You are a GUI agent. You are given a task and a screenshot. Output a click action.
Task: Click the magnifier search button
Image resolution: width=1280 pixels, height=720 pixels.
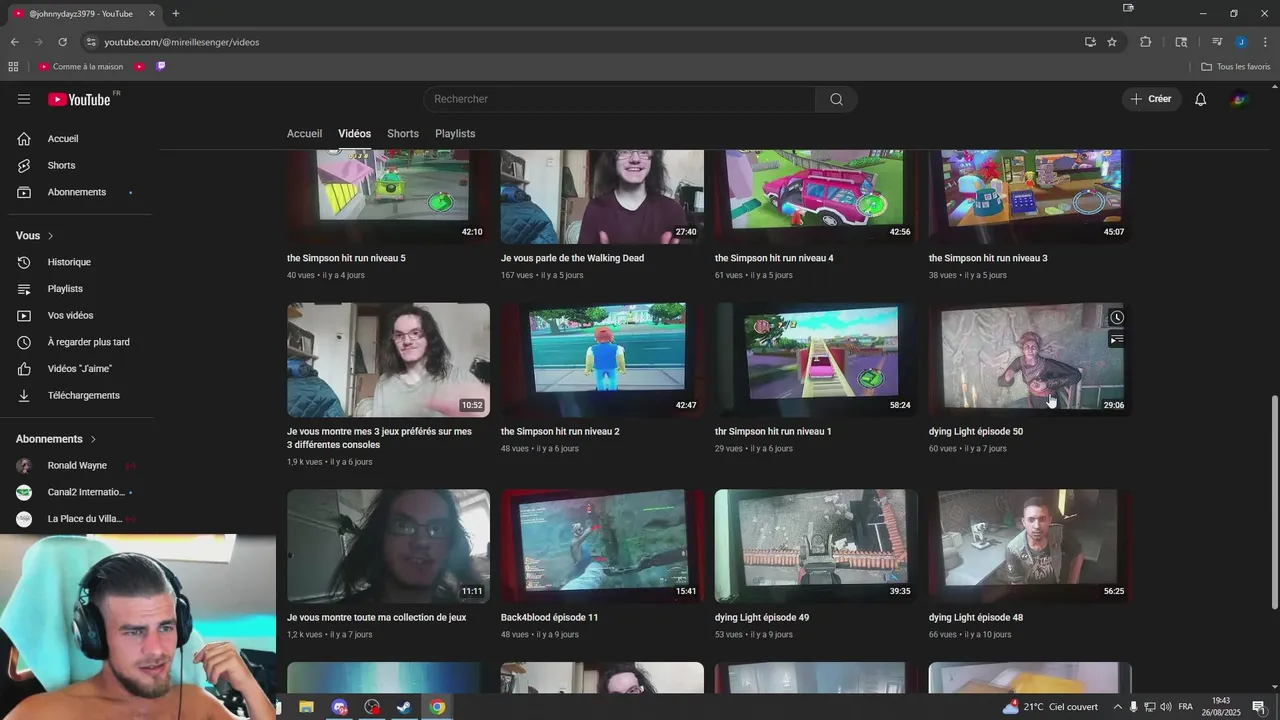coord(836,99)
